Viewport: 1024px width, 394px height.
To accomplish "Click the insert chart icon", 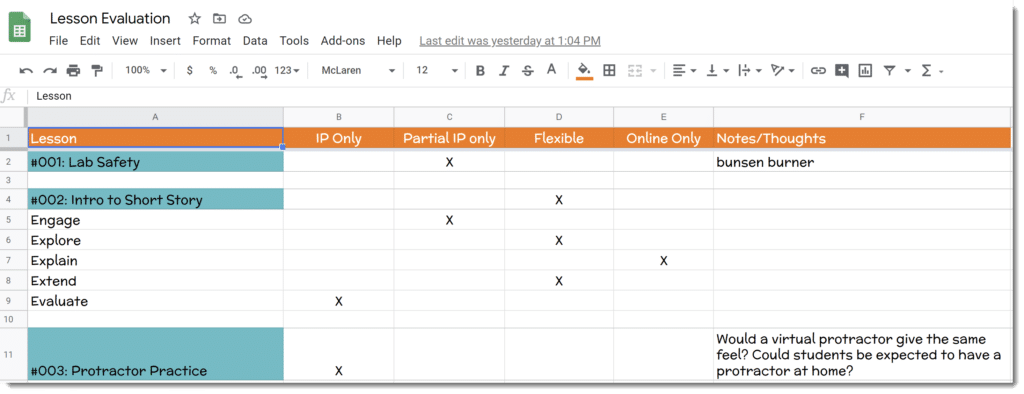I will 865,71.
